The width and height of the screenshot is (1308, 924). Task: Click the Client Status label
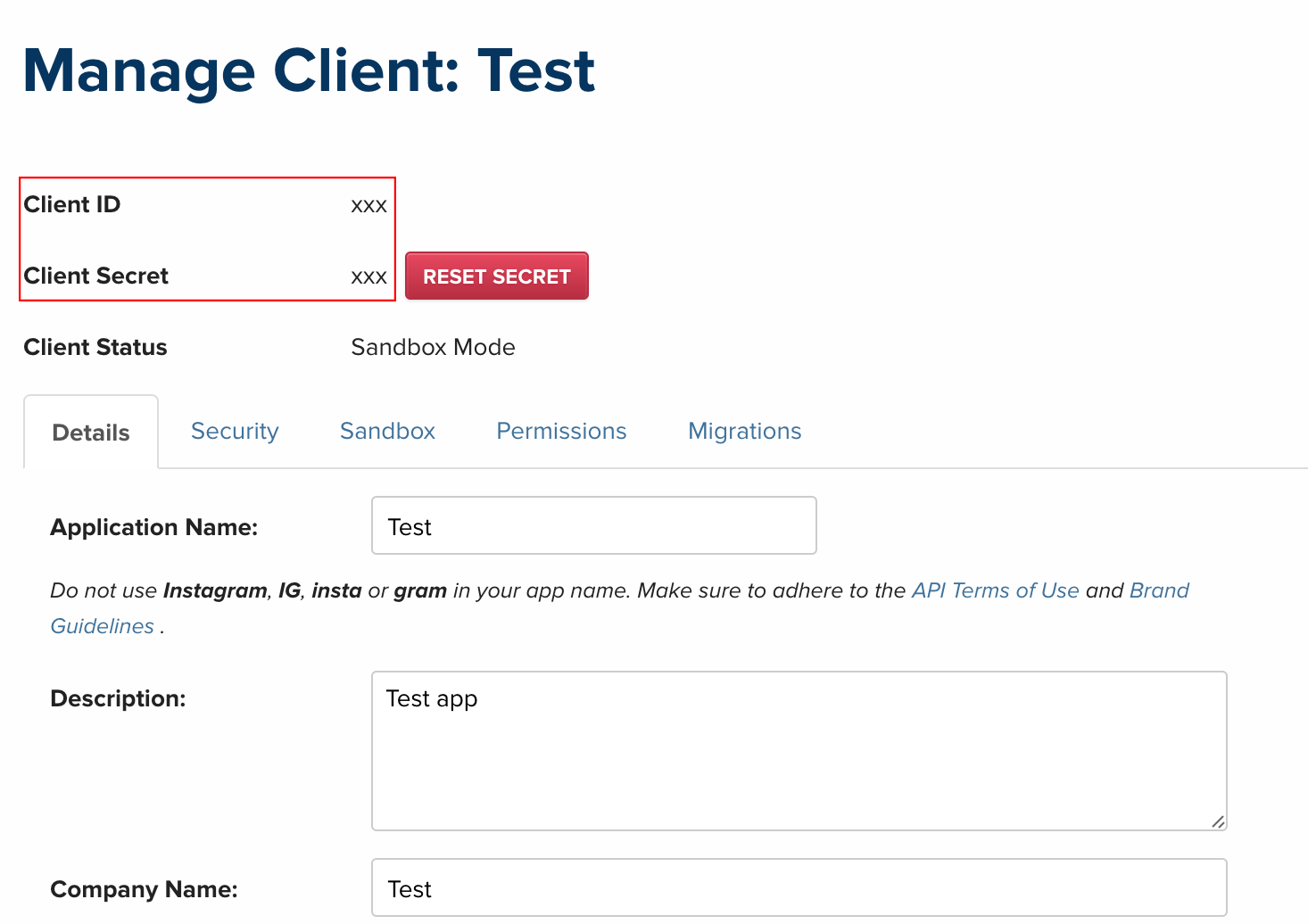click(95, 347)
